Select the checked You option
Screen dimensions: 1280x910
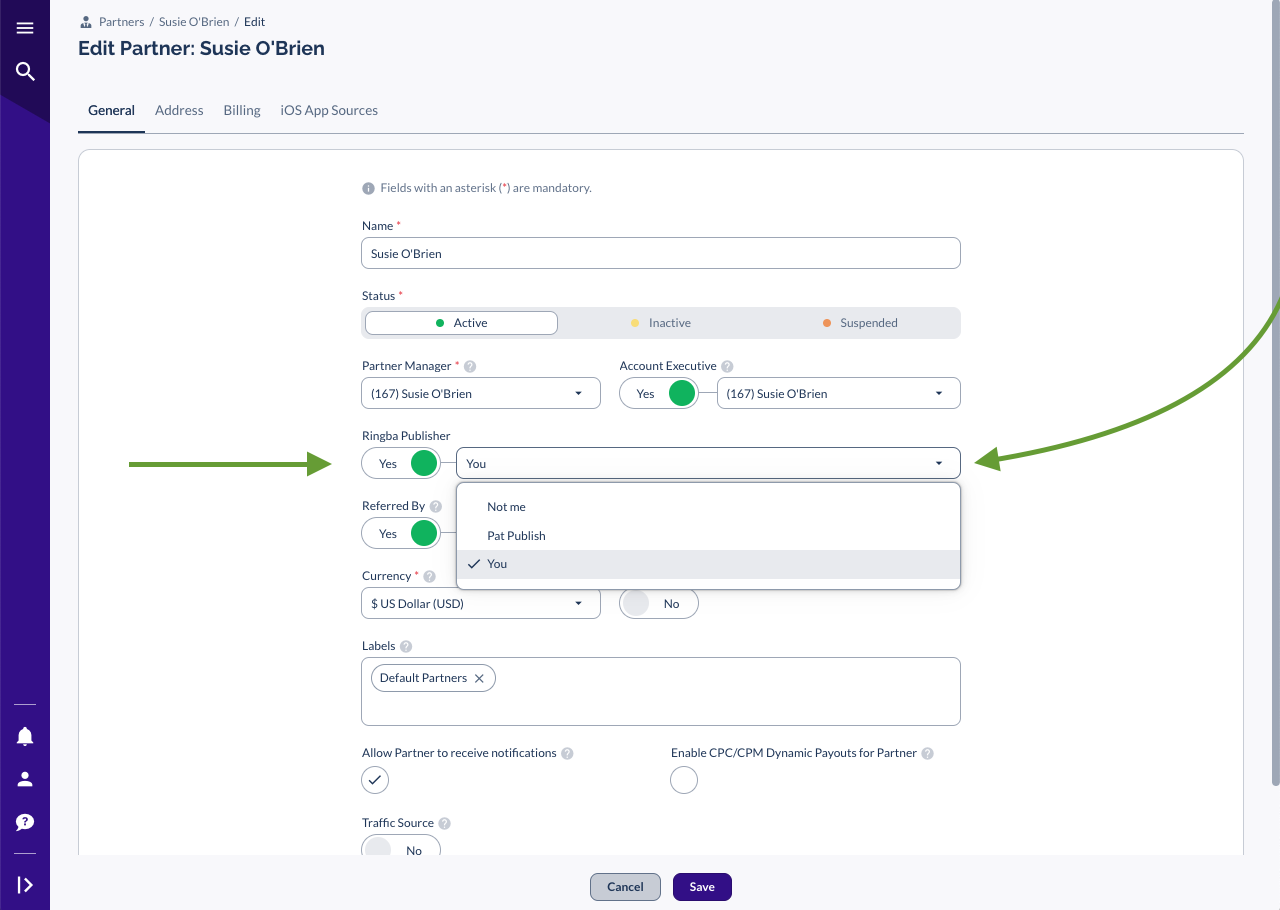pos(708,564)
